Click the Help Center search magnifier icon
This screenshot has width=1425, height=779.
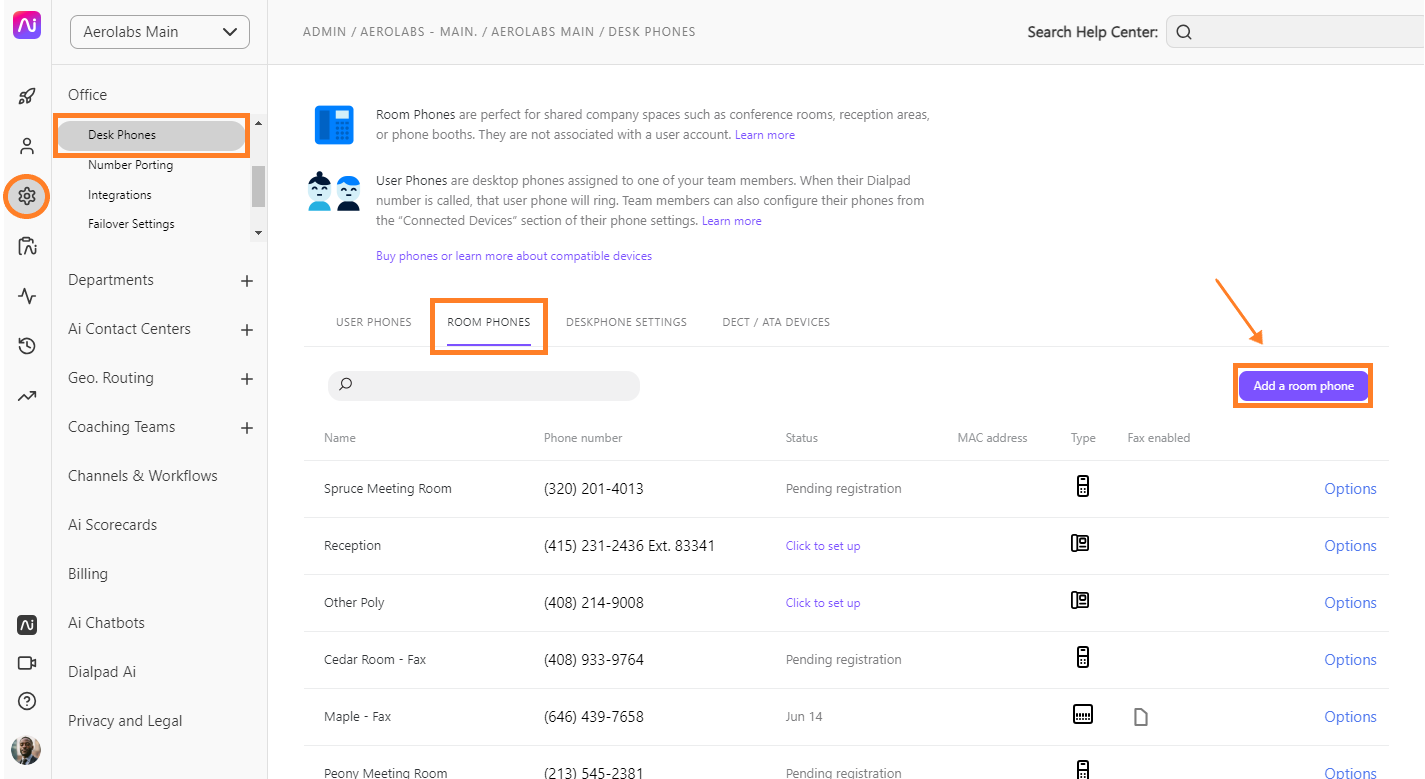(x=1184, y=32)
